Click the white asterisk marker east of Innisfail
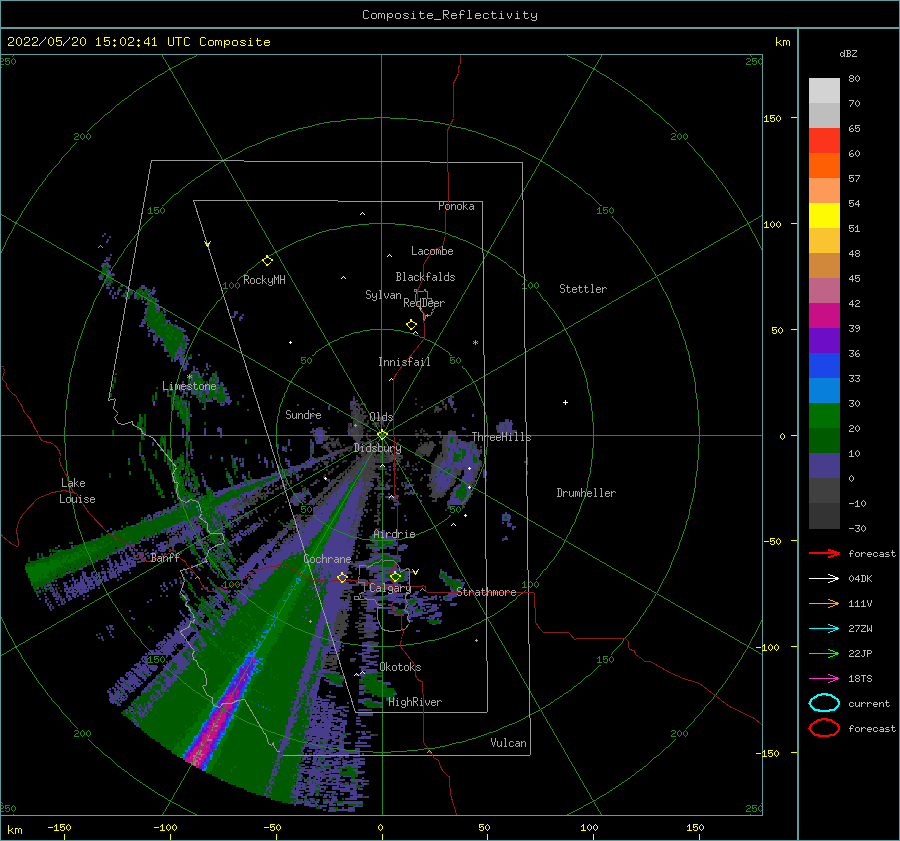900x841 pixels. 475,343
